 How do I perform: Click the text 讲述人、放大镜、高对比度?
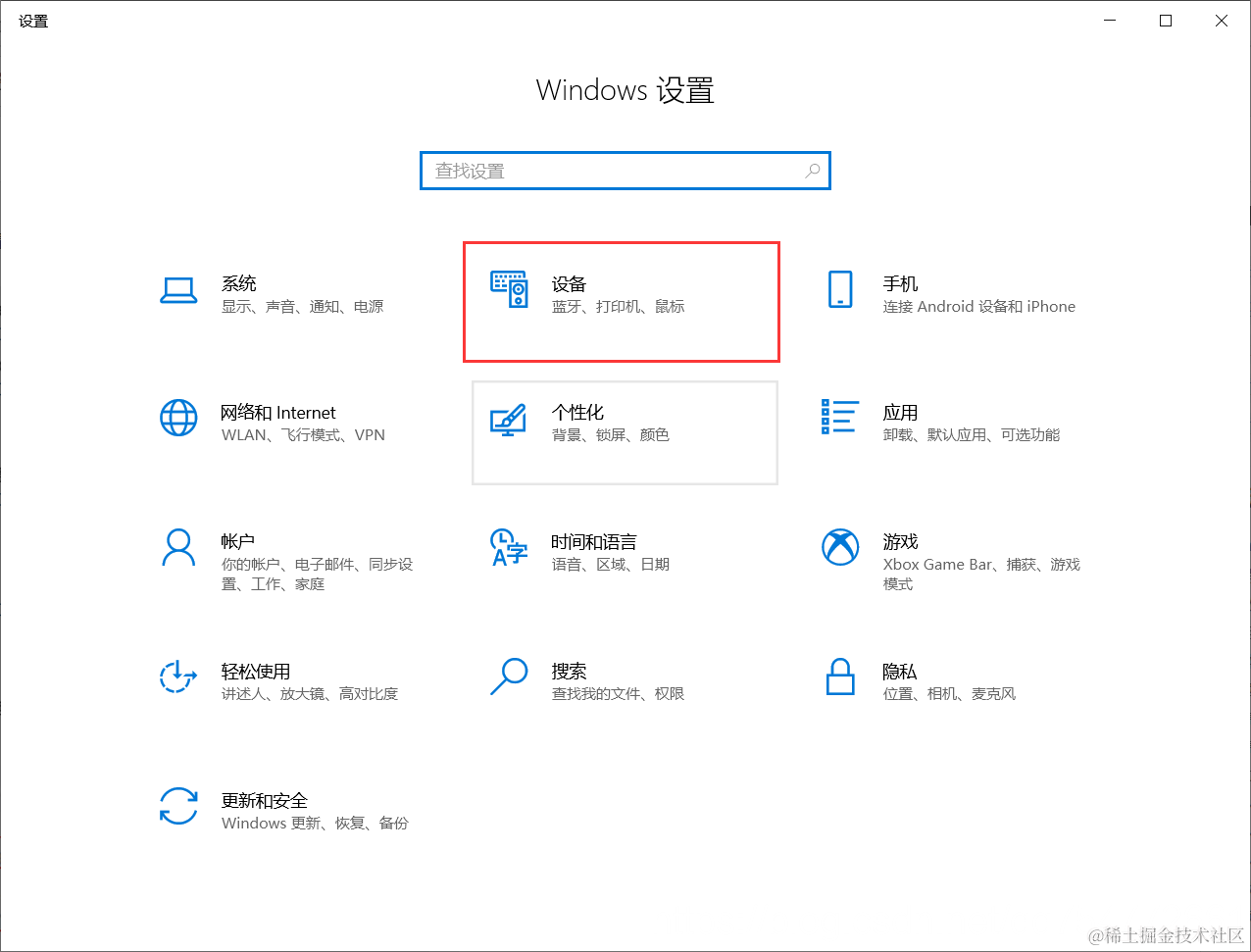(x=310, y=694)
